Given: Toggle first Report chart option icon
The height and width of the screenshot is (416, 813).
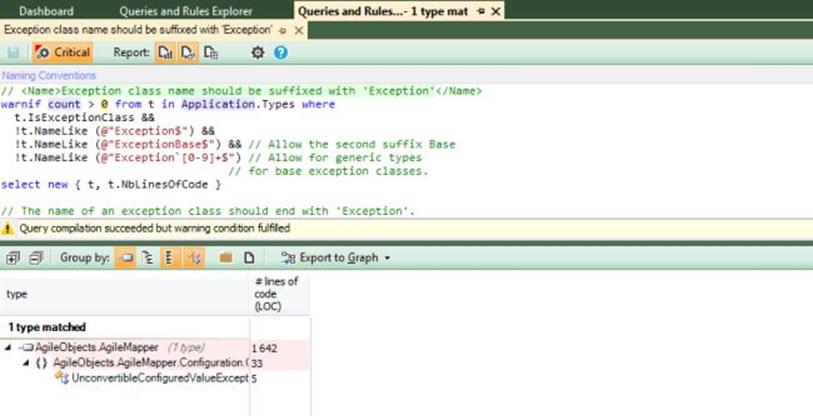Looking at the screenshot, I should pyautogui.click(x=165, y=52).
